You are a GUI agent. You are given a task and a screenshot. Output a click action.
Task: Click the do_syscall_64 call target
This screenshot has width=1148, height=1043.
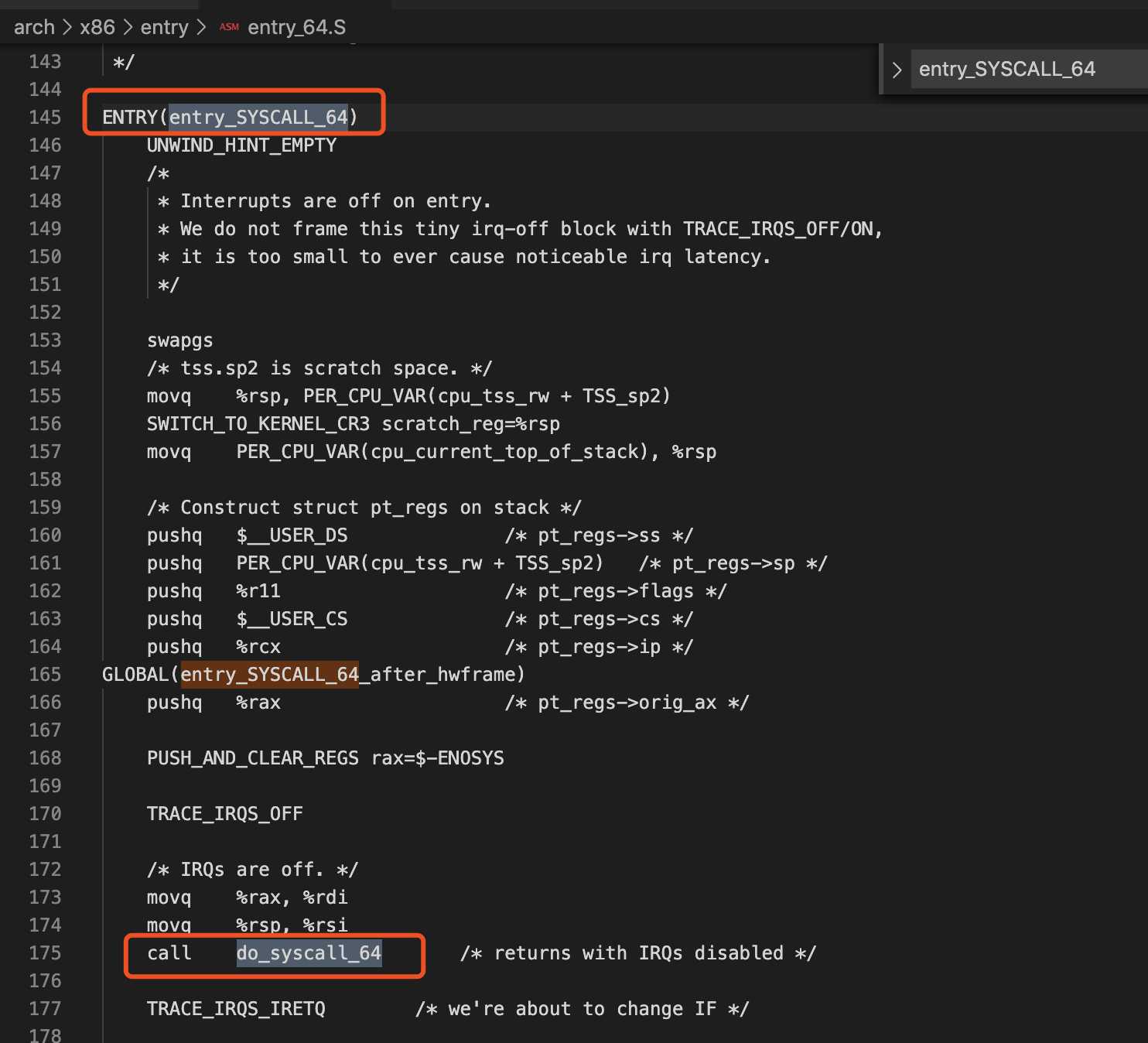click(x=309, y=952)
